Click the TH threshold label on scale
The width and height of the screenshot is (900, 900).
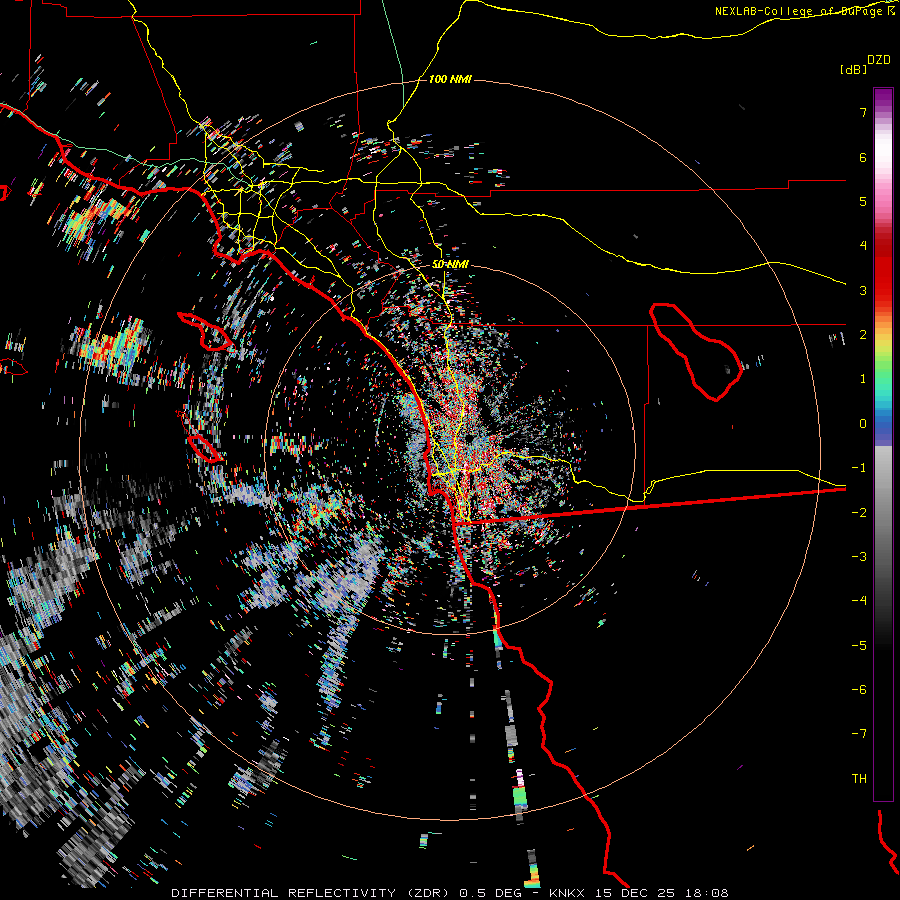(x=859, y=779)
